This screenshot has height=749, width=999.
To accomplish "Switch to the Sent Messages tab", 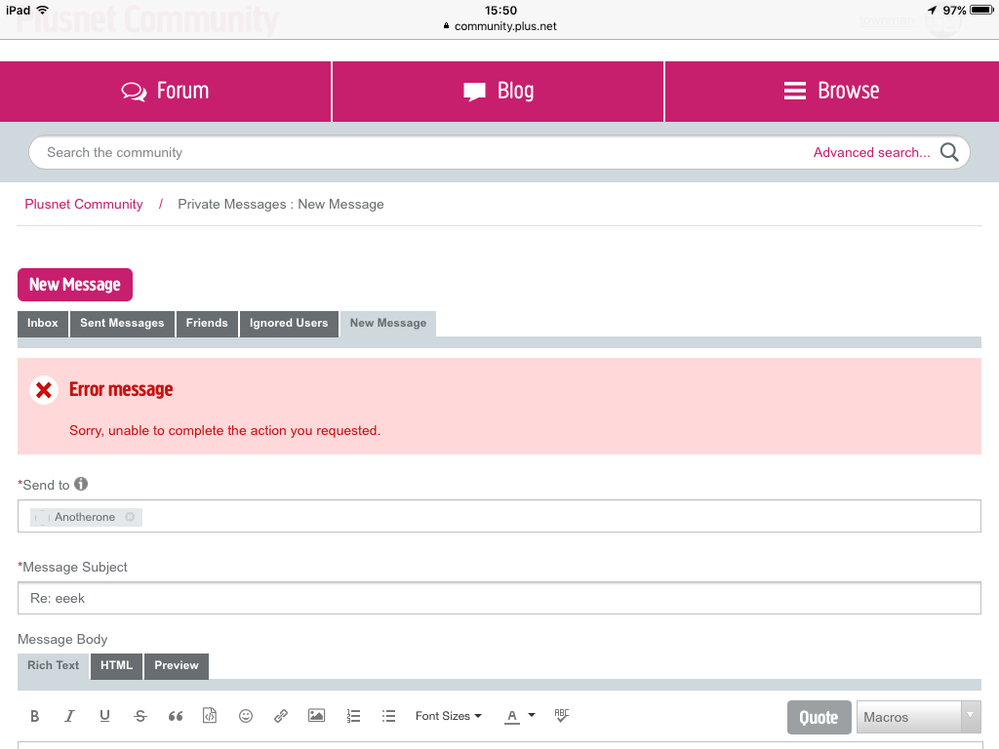I will (122, 323).
